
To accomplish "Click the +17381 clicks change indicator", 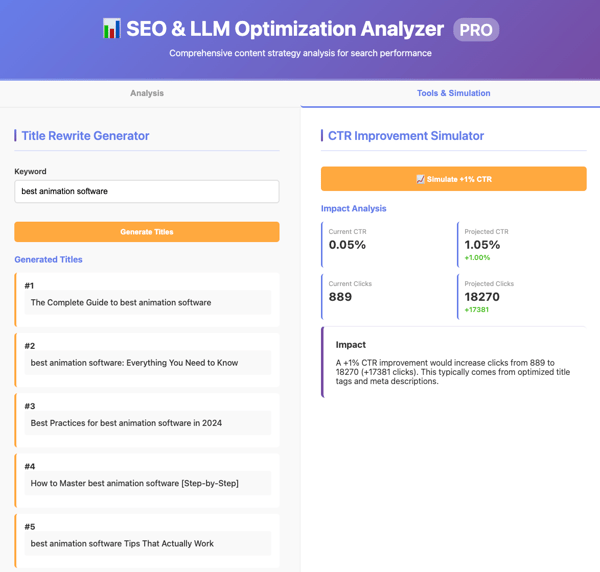I will 476,310.
